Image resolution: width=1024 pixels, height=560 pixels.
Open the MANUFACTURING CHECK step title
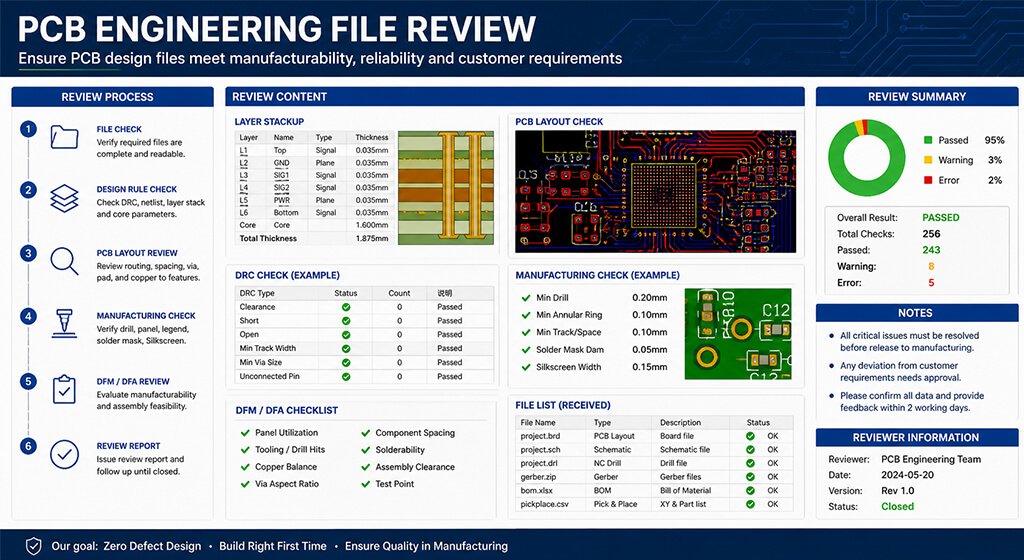[x=146, y=316]
